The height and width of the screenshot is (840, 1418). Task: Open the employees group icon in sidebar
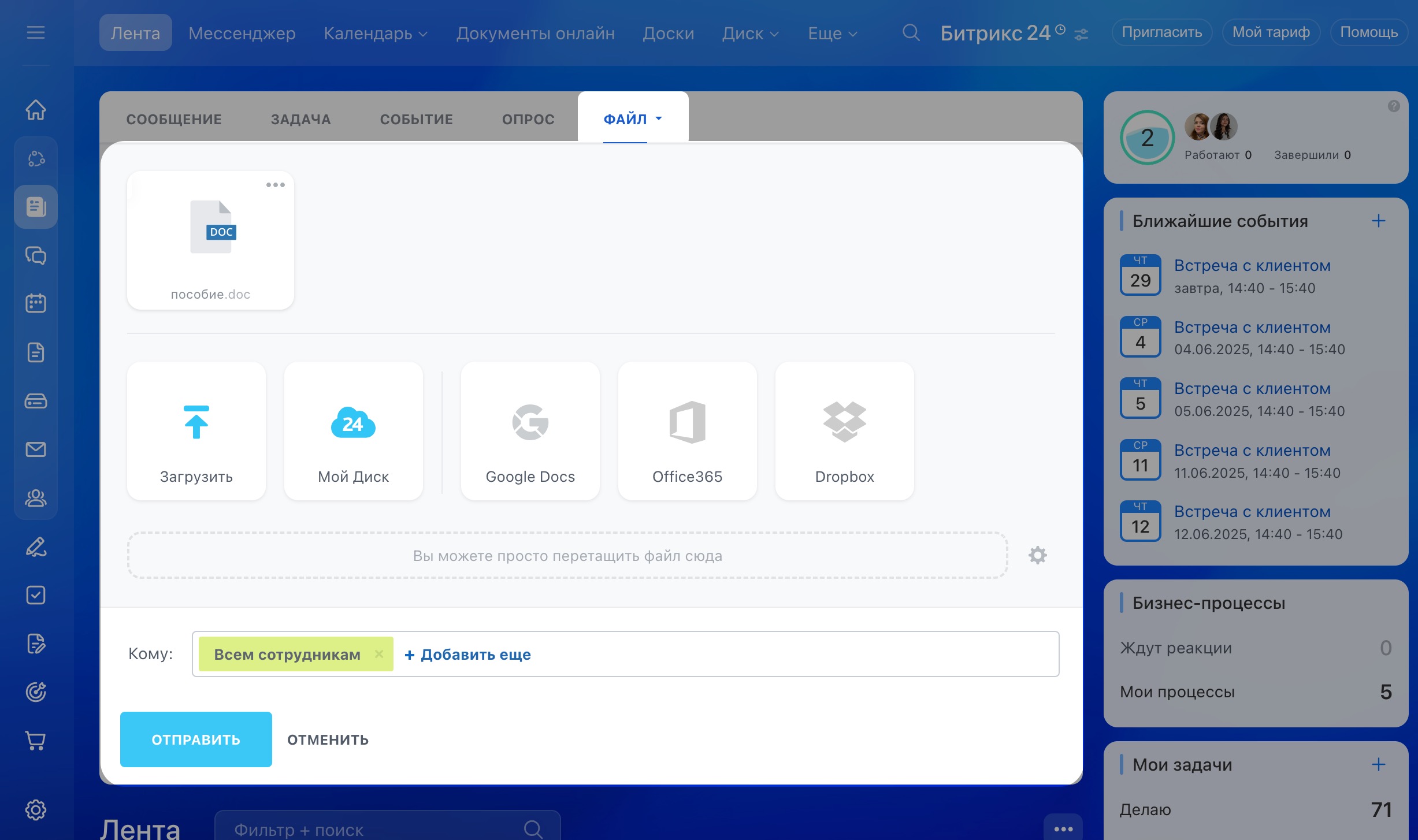(36, 497)
